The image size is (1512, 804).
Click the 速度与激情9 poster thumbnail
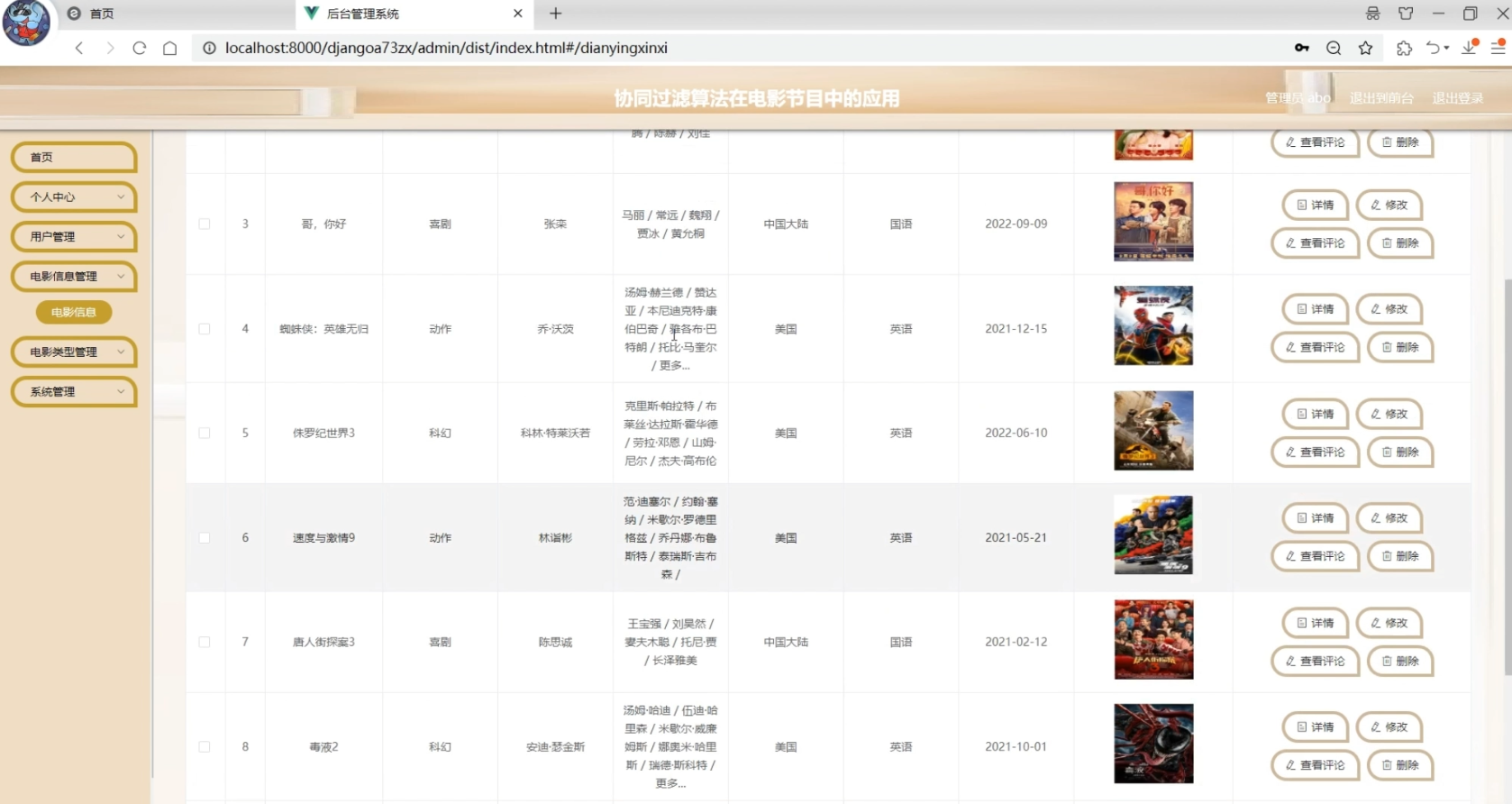coord(1153,534)
